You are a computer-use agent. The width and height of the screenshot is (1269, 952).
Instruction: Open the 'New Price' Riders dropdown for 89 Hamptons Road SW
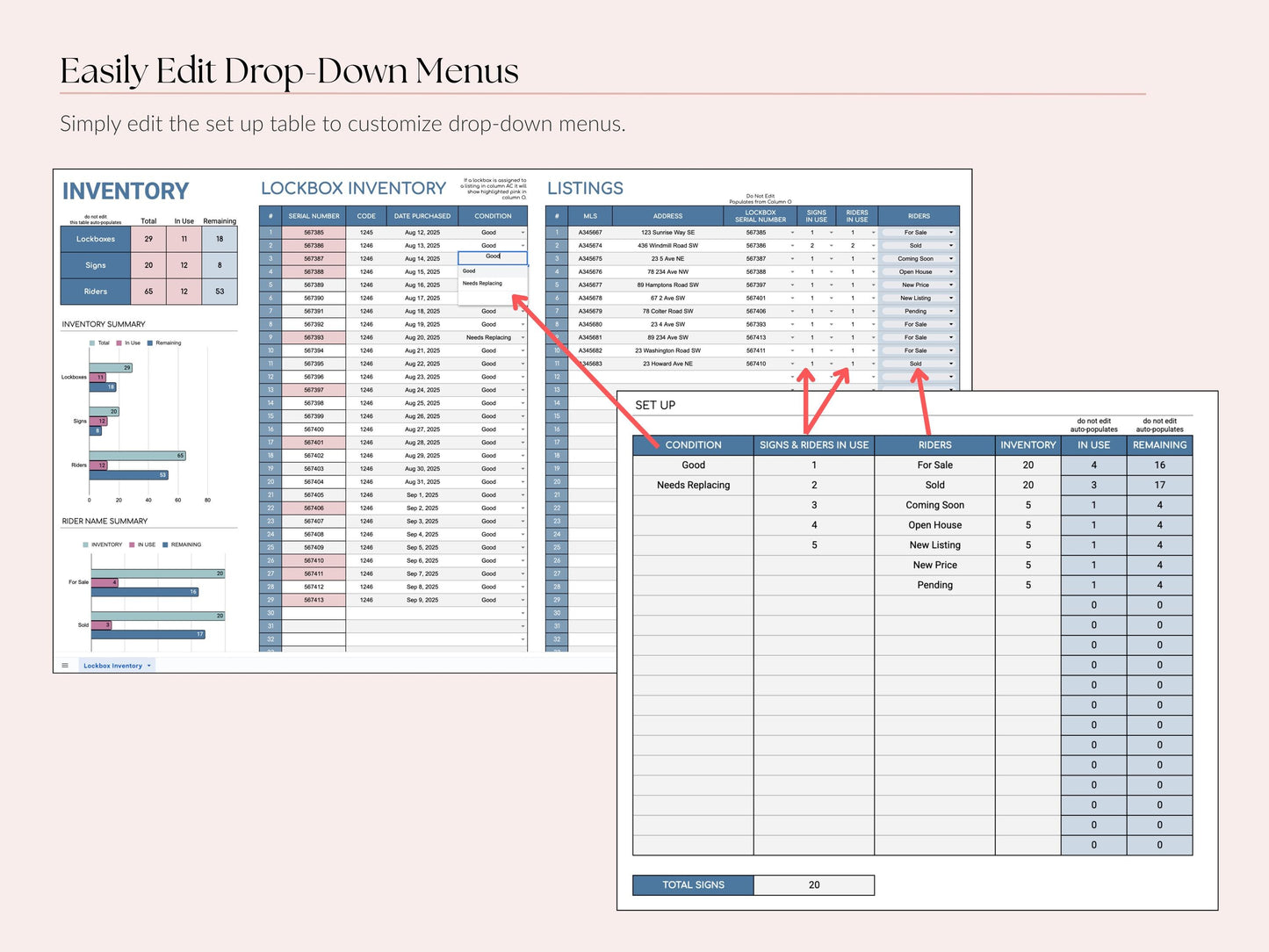[x=951, y=285]
